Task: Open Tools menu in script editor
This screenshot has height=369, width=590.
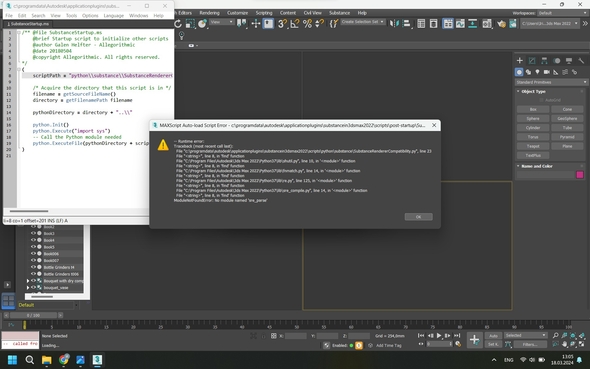Action: point(71,15)
